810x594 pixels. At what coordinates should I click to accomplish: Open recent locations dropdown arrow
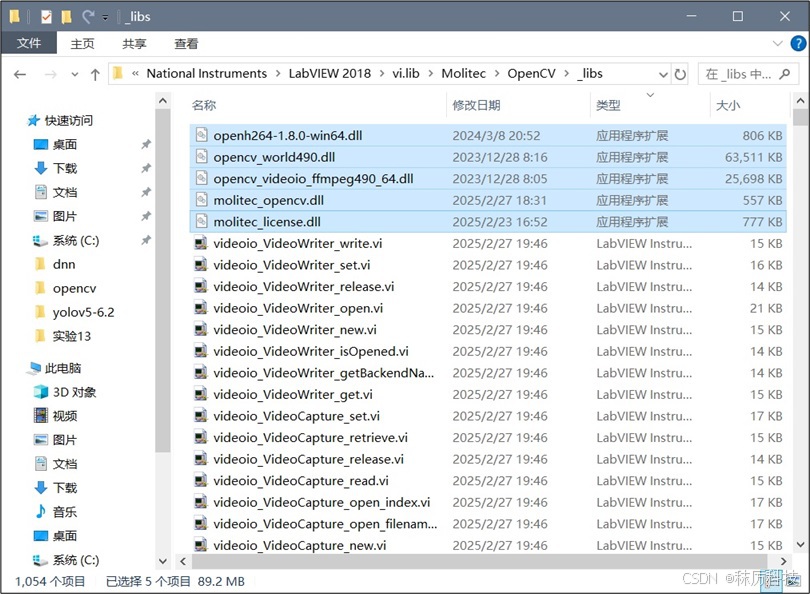[75, 74]
